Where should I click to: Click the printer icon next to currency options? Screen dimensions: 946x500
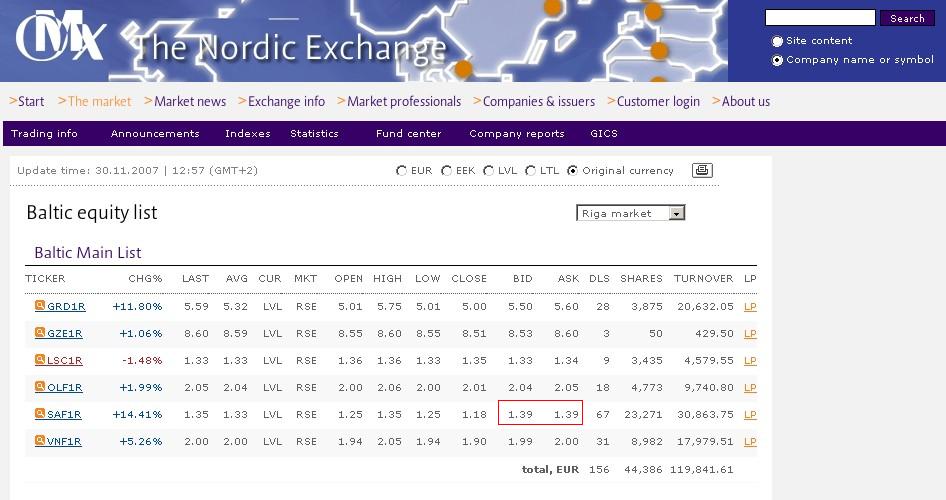(x=702, y=171)
